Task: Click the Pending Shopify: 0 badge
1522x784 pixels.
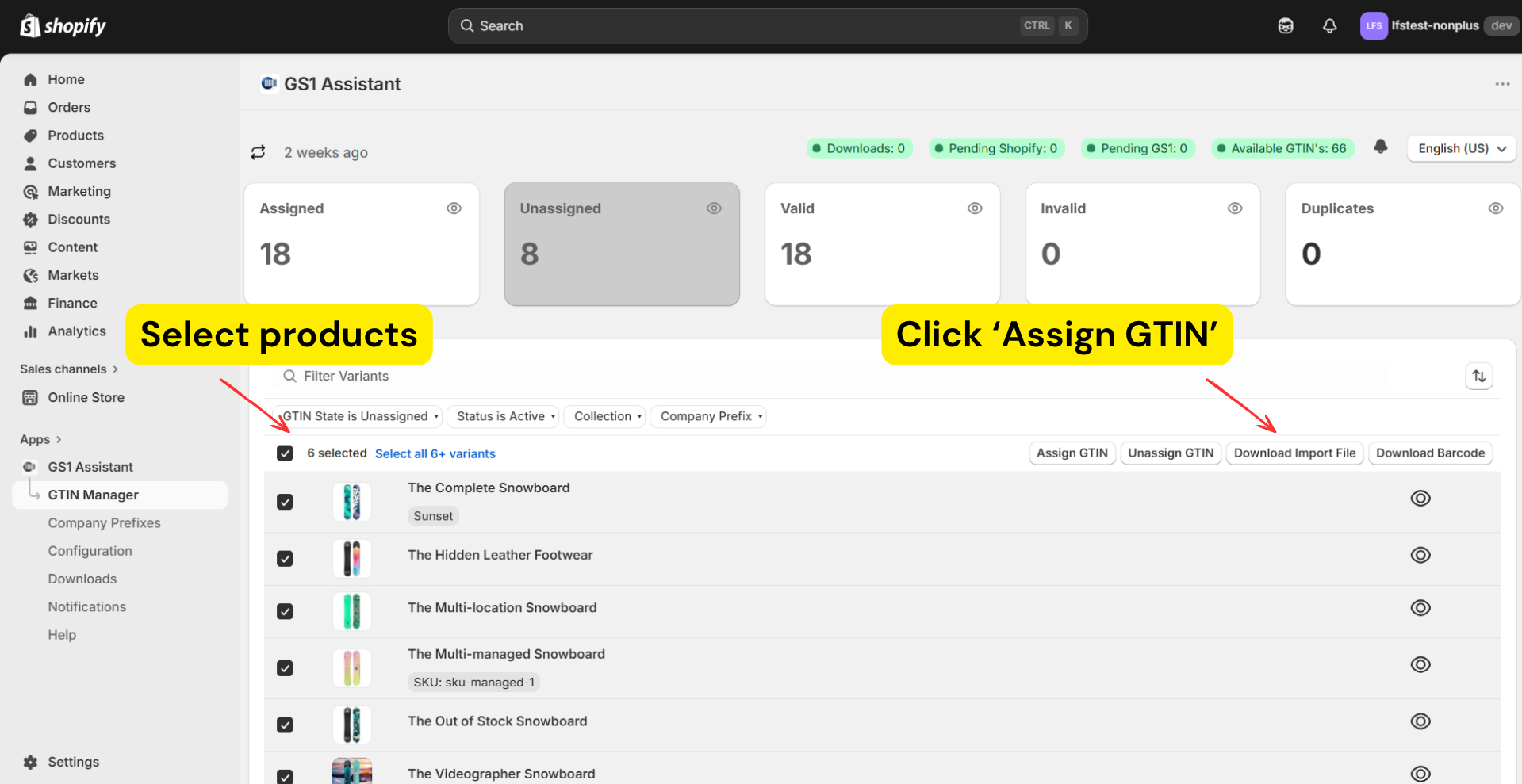Action: point(996,148)
